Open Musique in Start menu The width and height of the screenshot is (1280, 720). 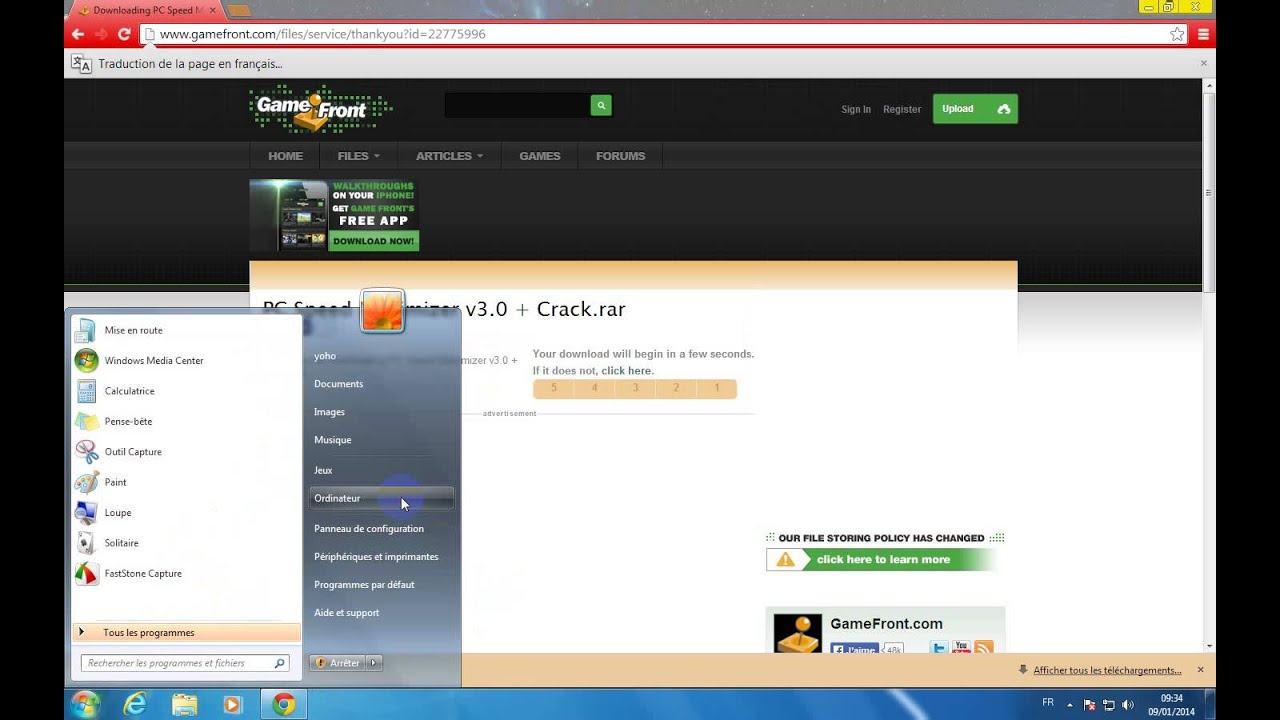381,440
